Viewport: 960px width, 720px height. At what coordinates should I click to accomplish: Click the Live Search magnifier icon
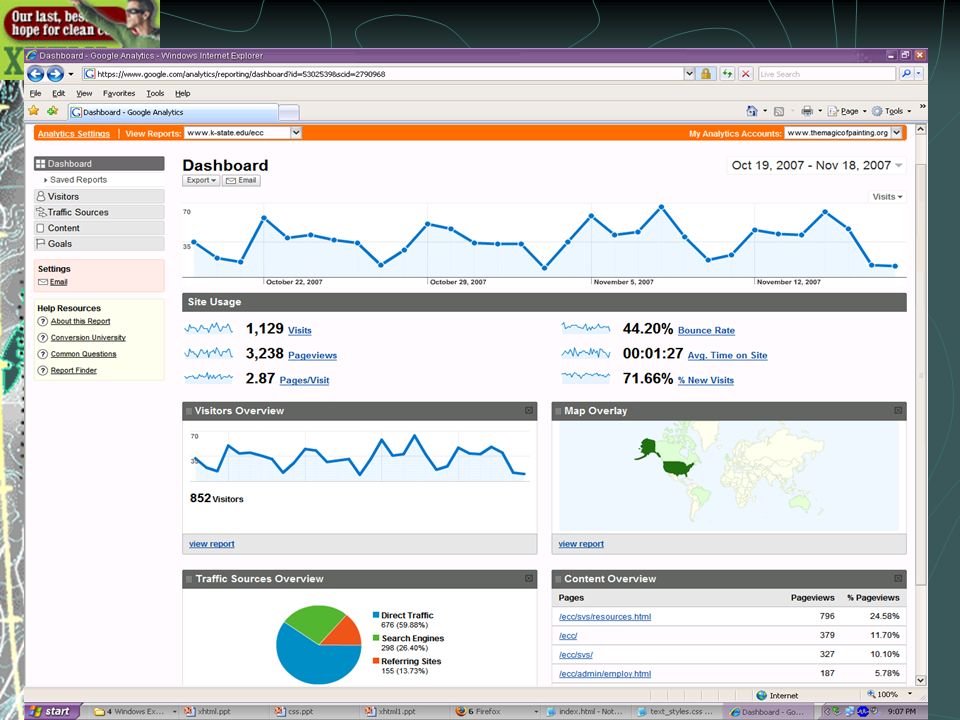[906, 74]
